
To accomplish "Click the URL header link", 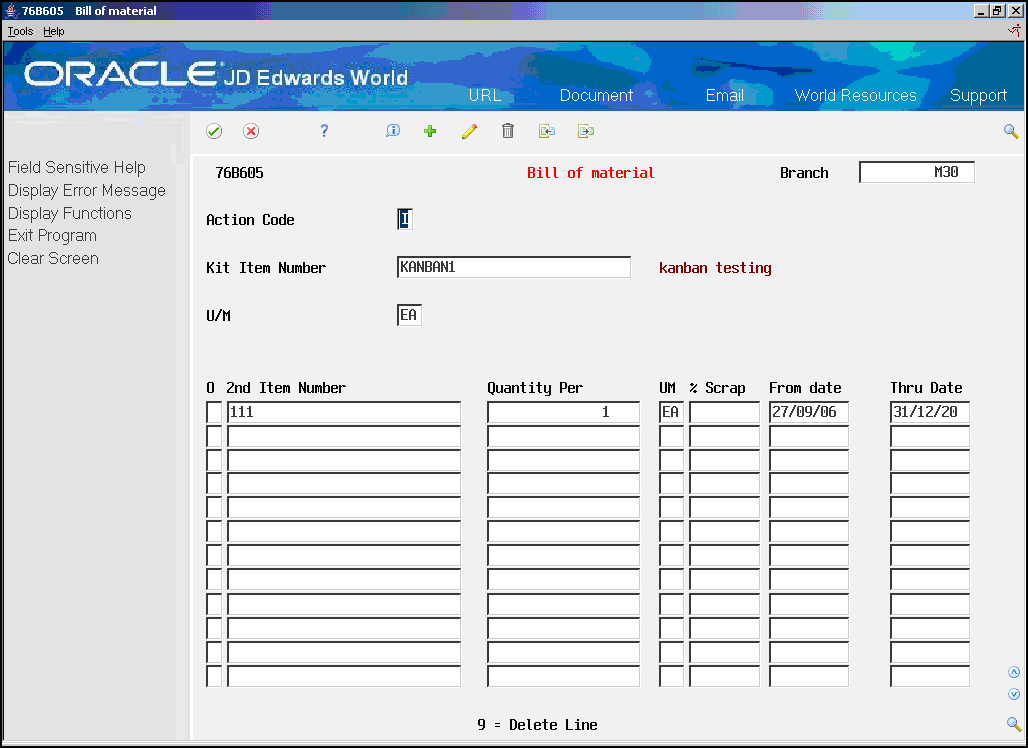I will 484,95.
